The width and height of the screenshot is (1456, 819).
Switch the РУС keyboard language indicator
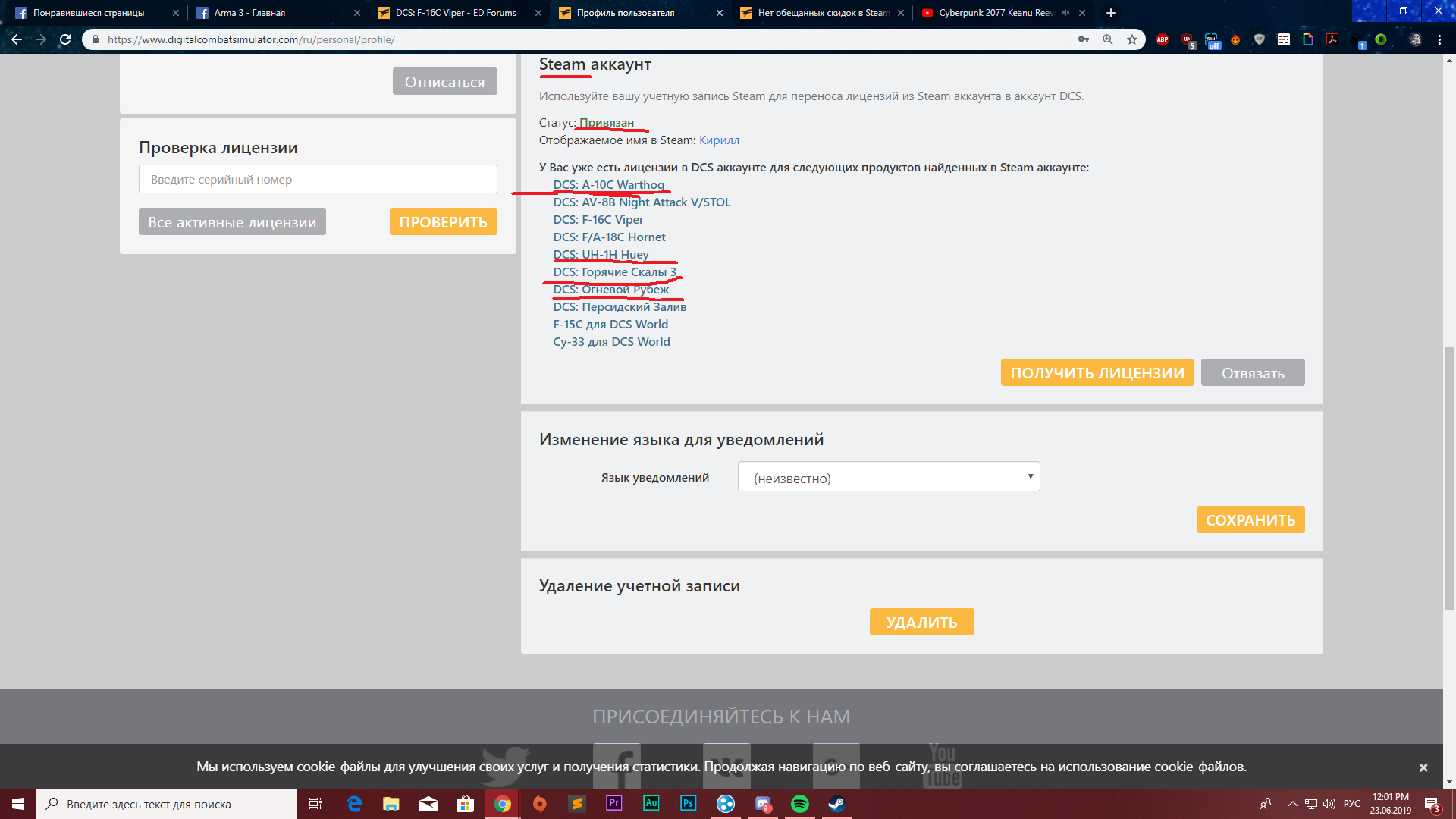(1352, 804)
